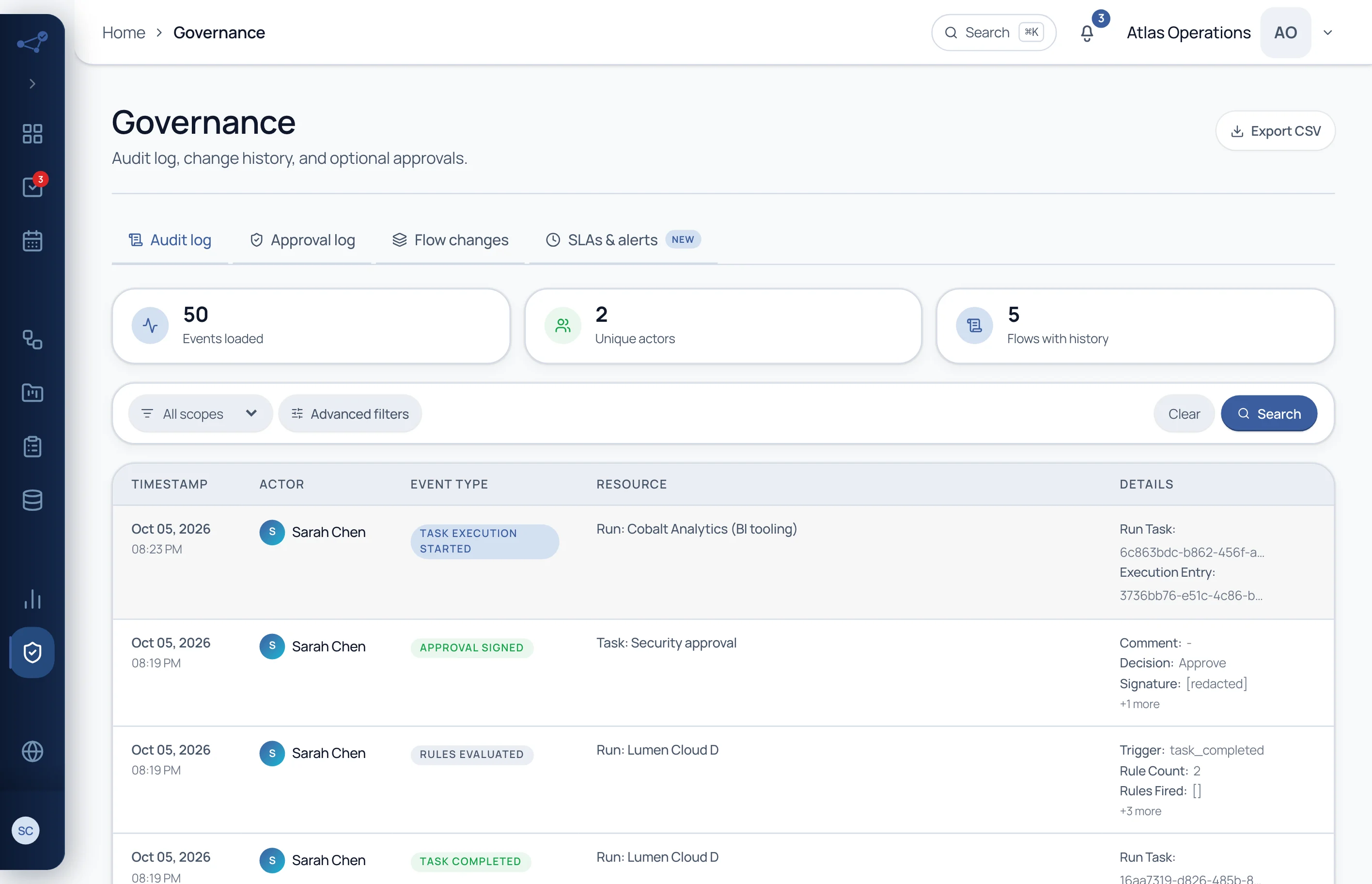The height and width of the screenshot is (884, 1372).
Task: Click the Approval Signed badge
Action: (472, 647)
